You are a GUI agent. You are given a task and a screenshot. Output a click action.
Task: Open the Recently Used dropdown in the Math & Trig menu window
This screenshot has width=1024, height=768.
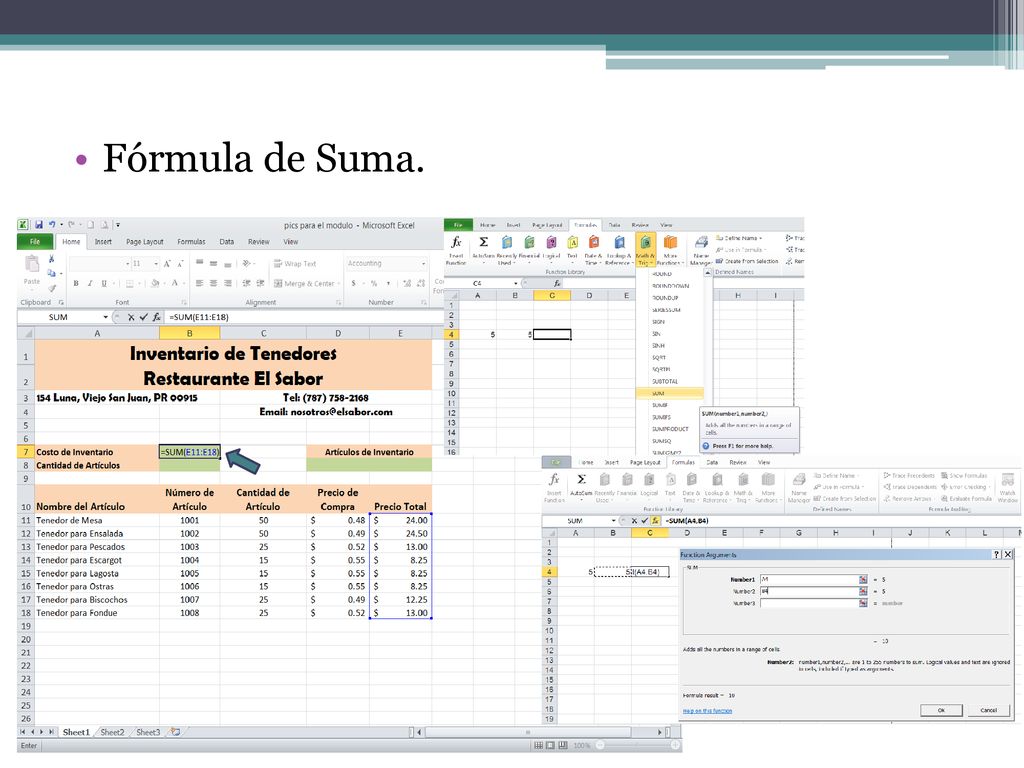pos(505,250)
